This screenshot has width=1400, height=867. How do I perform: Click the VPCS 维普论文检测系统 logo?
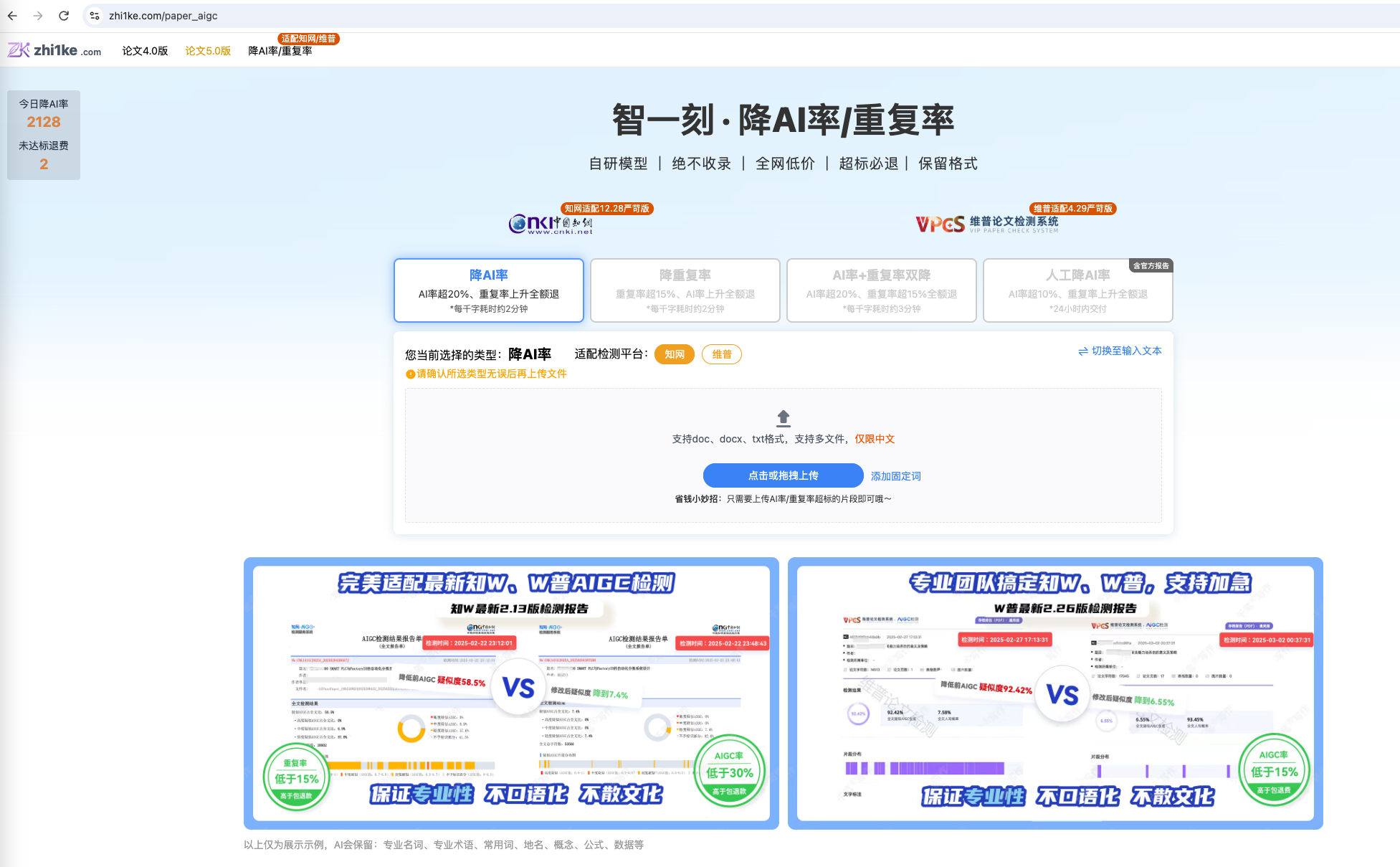(986, 224)
